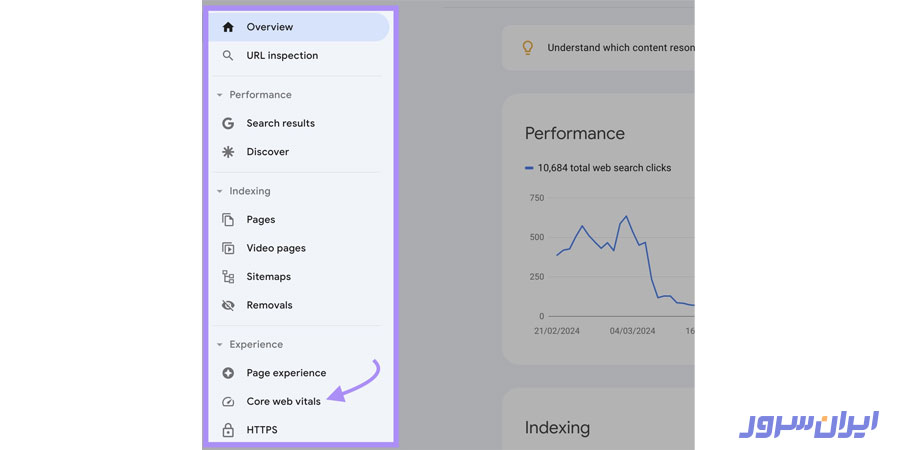Open Core web vitals report

284,402
